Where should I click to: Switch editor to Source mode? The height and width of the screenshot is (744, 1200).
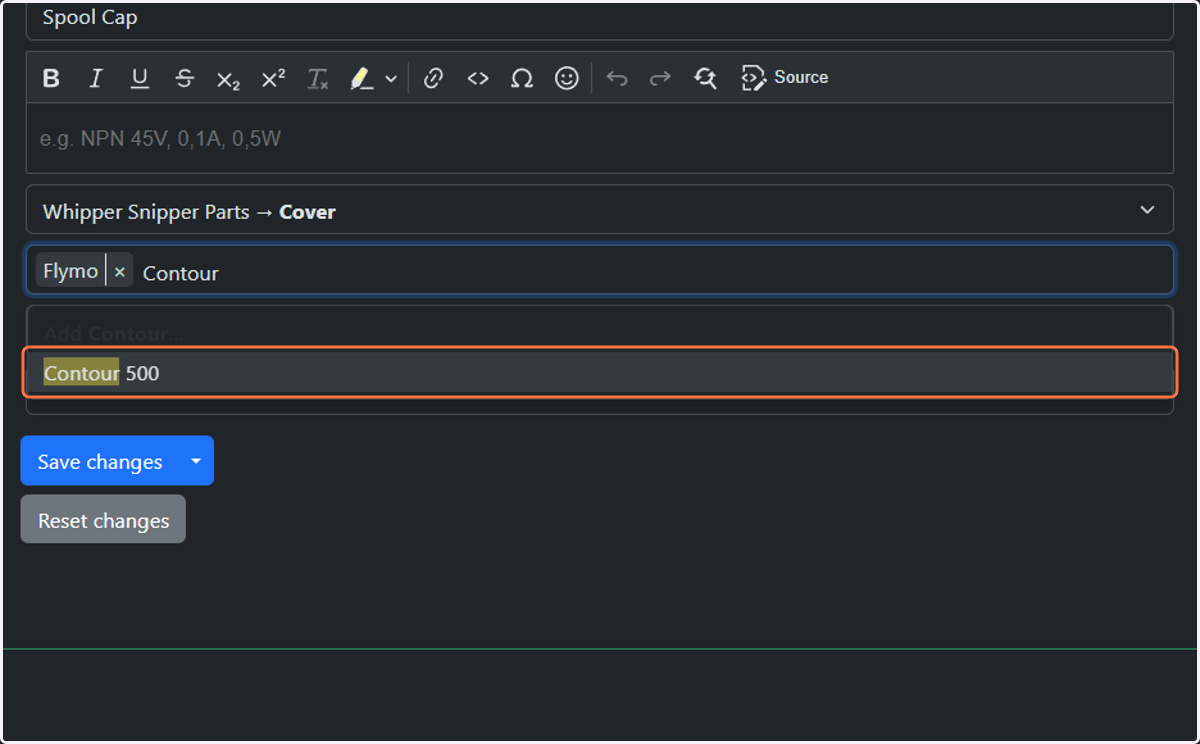(x=785, y=78)
